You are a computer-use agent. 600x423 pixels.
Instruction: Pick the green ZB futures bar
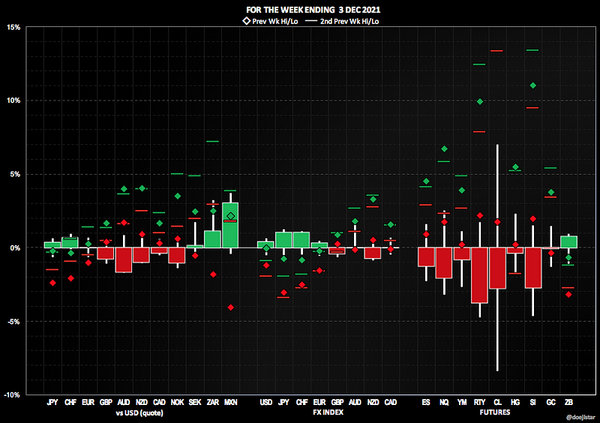click(x=569, y=241)
